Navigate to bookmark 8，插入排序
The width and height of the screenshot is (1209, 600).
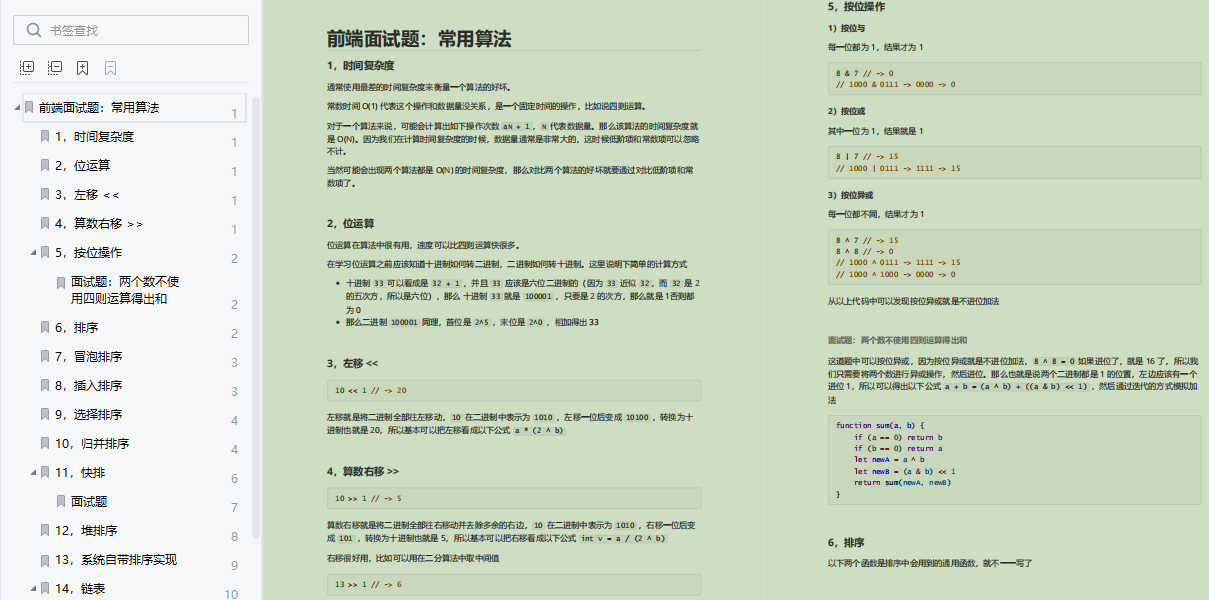tap(88, 386)
